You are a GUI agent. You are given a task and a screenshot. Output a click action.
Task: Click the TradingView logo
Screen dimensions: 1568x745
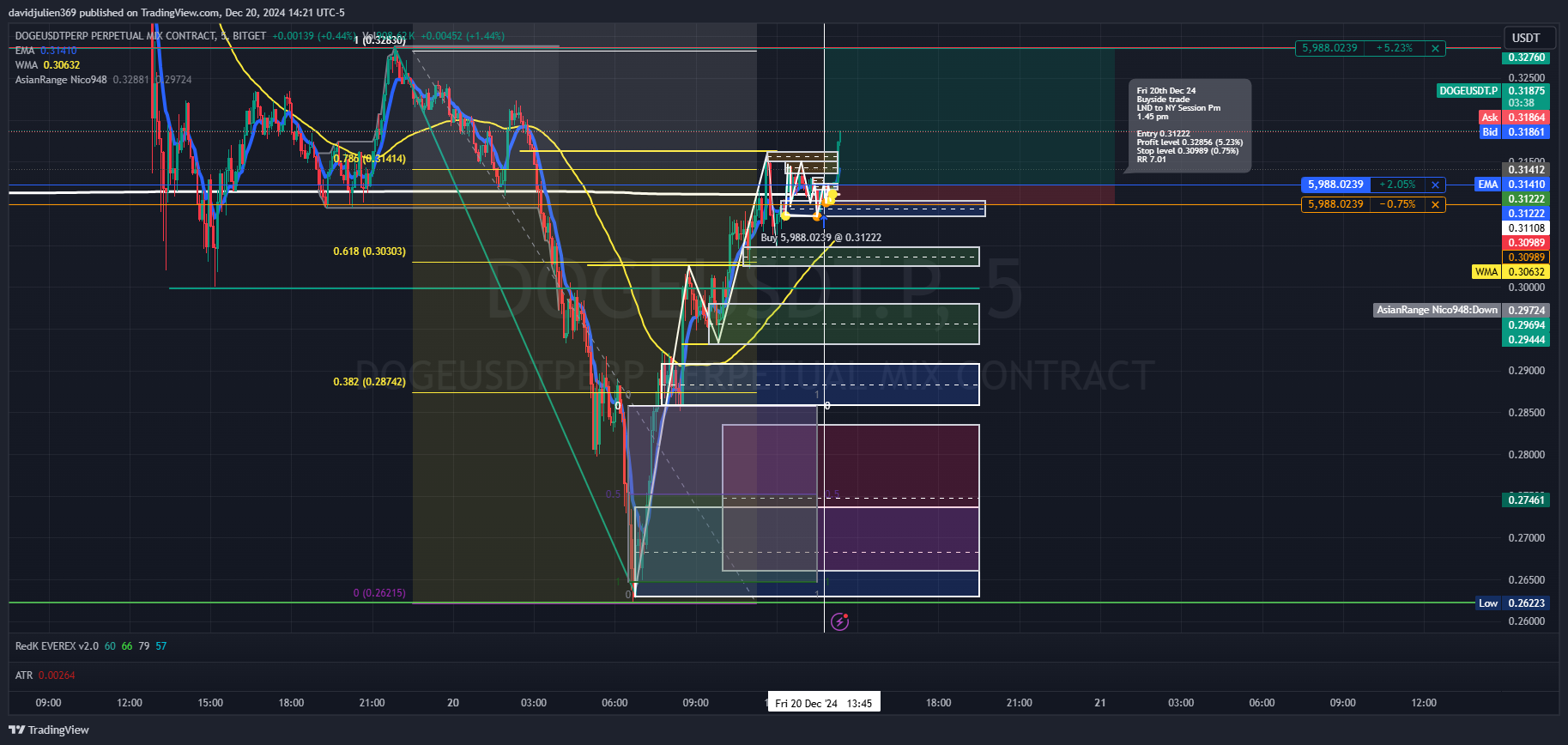(49, 730)
